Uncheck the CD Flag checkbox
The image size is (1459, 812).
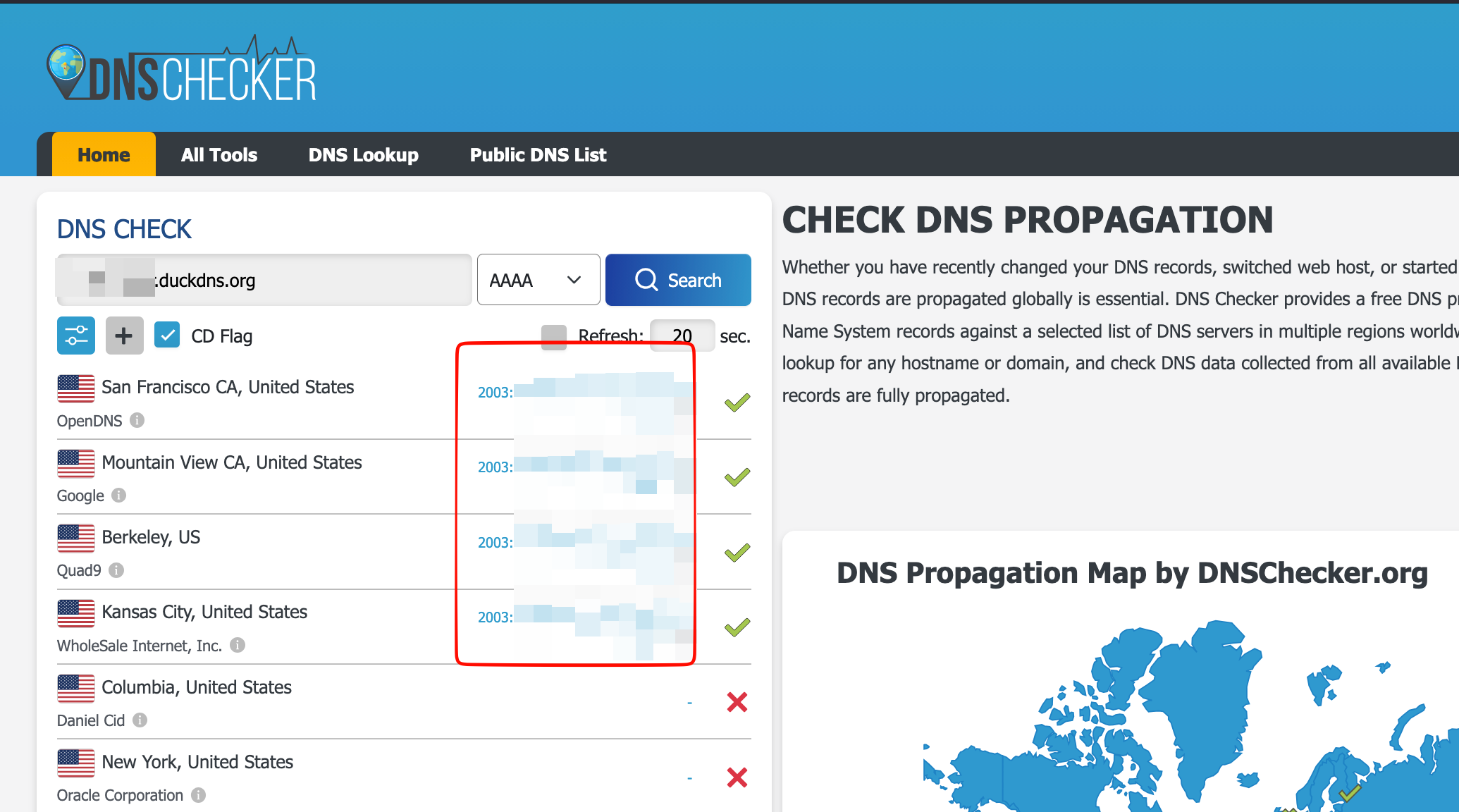click(167, 336)
